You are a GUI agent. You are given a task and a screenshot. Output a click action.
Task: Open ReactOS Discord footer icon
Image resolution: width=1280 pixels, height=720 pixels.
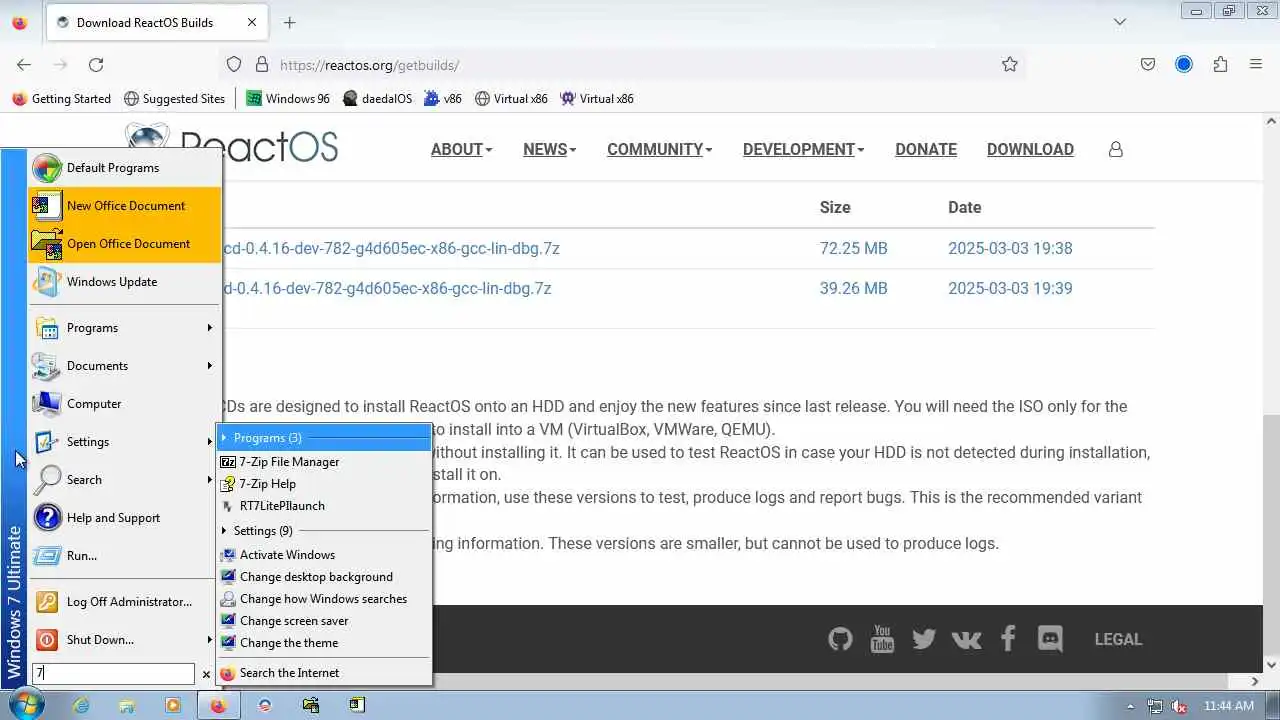(x=1050, y=639)
